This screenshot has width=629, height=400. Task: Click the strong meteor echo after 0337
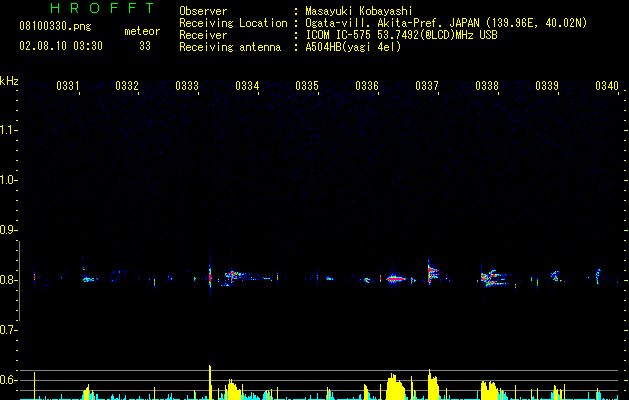tap(432, 272)
